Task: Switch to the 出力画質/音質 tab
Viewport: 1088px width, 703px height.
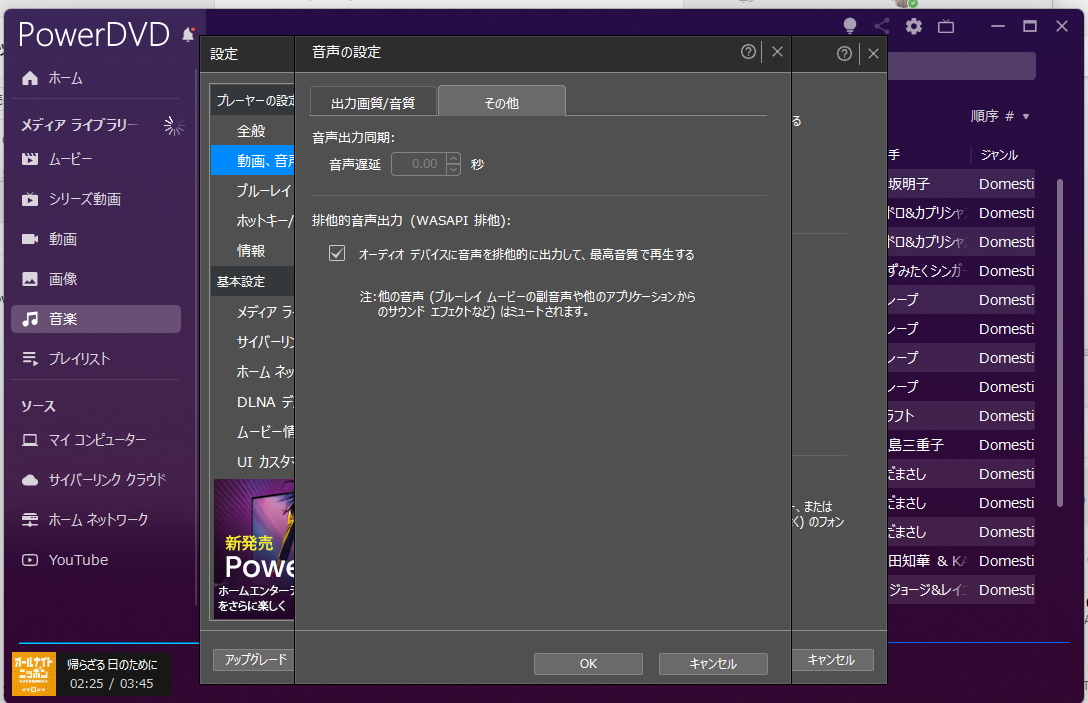Action: point(373,102)
